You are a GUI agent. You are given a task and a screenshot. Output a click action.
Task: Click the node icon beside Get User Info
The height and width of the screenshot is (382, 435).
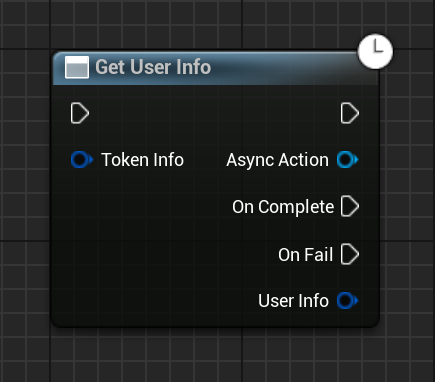(x=77, y=67)
